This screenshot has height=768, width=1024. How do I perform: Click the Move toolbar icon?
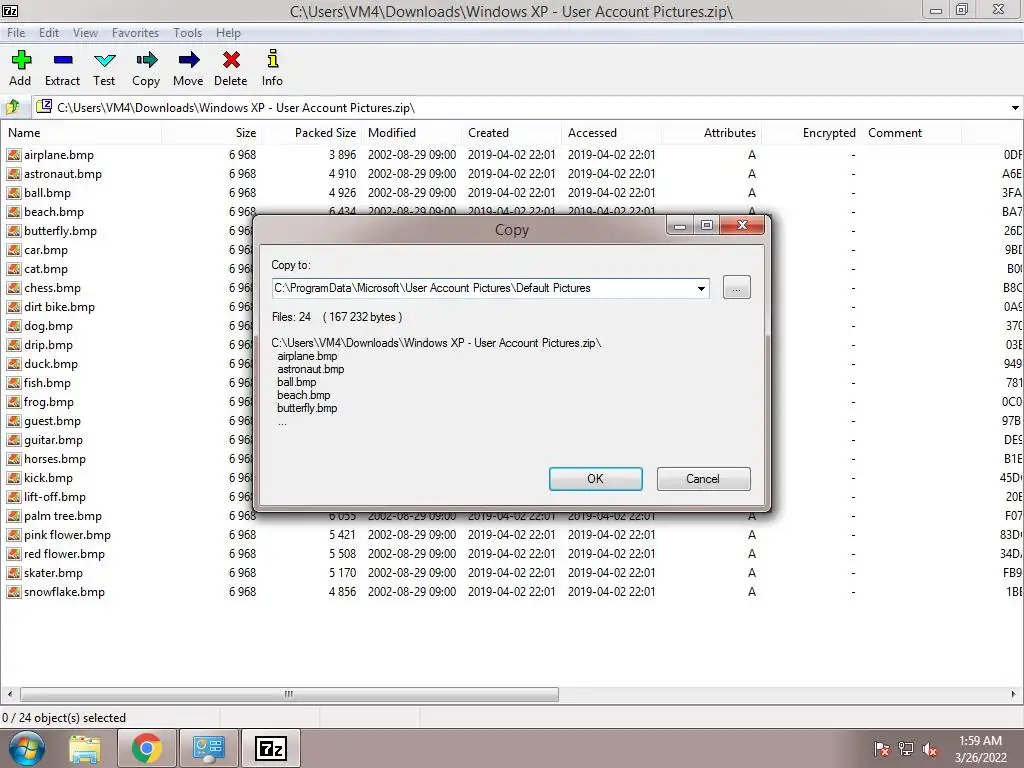(189, 60)
